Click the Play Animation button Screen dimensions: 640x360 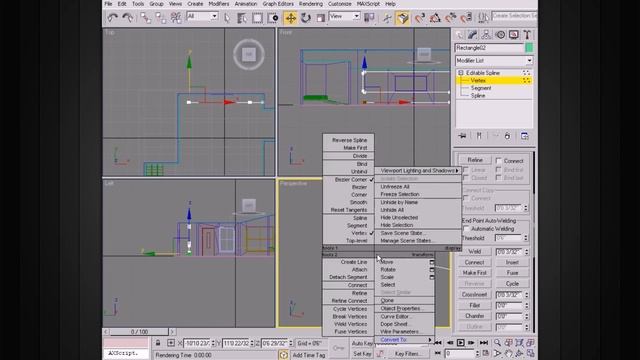460,343
